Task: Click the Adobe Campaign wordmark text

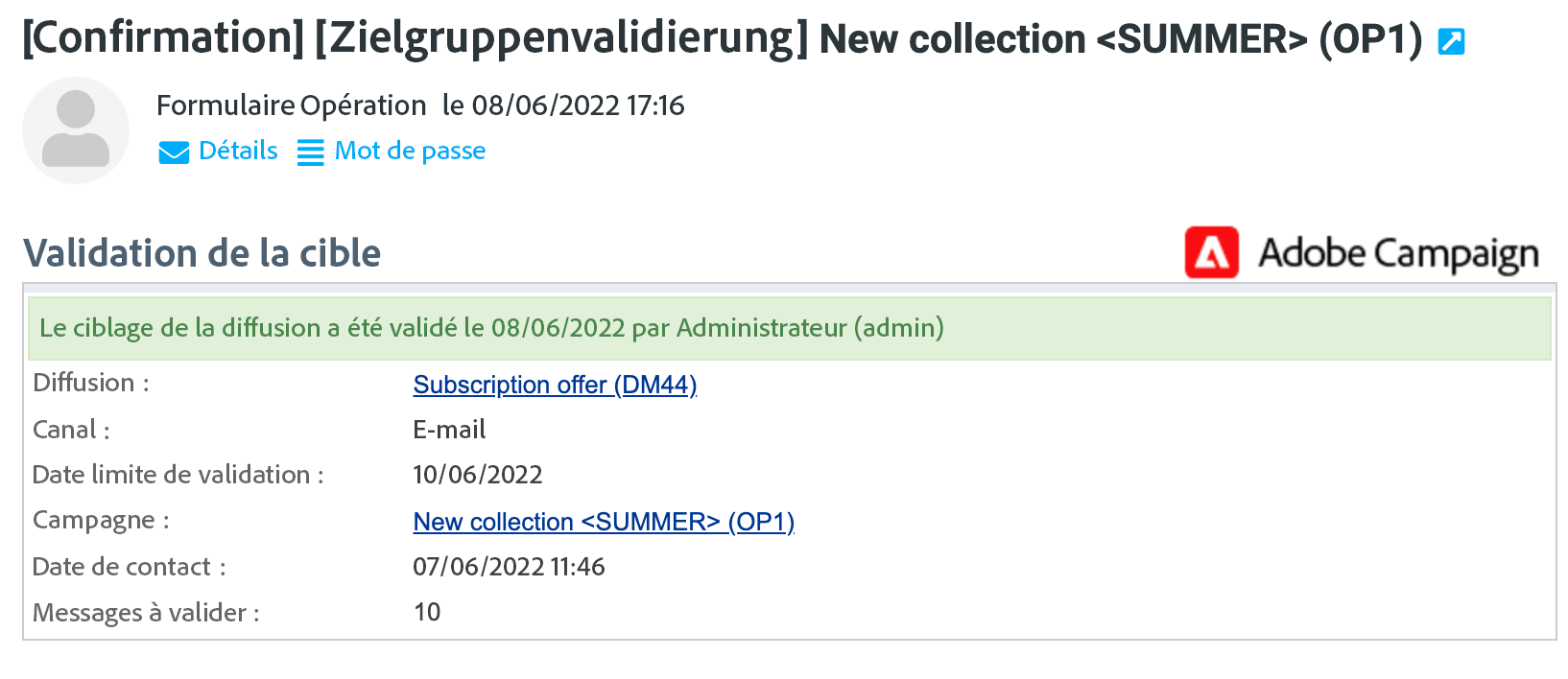Action: 1398,254
